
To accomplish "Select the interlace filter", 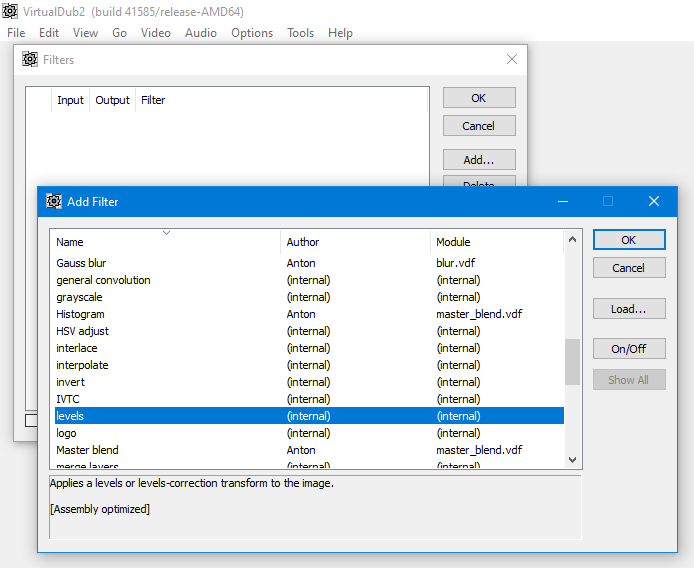I will [309, 348].
